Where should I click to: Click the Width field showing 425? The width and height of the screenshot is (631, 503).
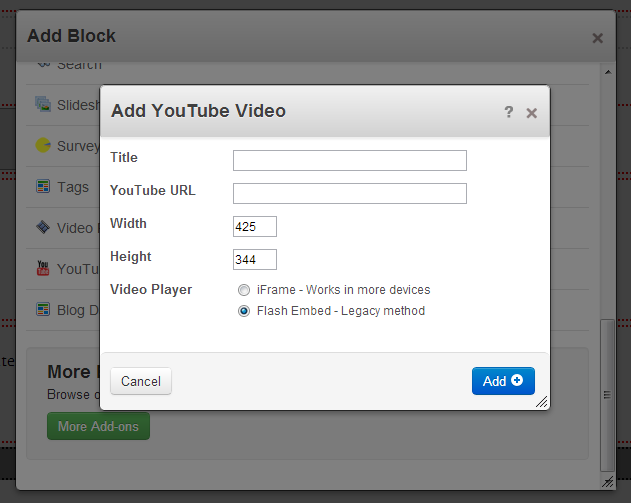pos(254,226)
